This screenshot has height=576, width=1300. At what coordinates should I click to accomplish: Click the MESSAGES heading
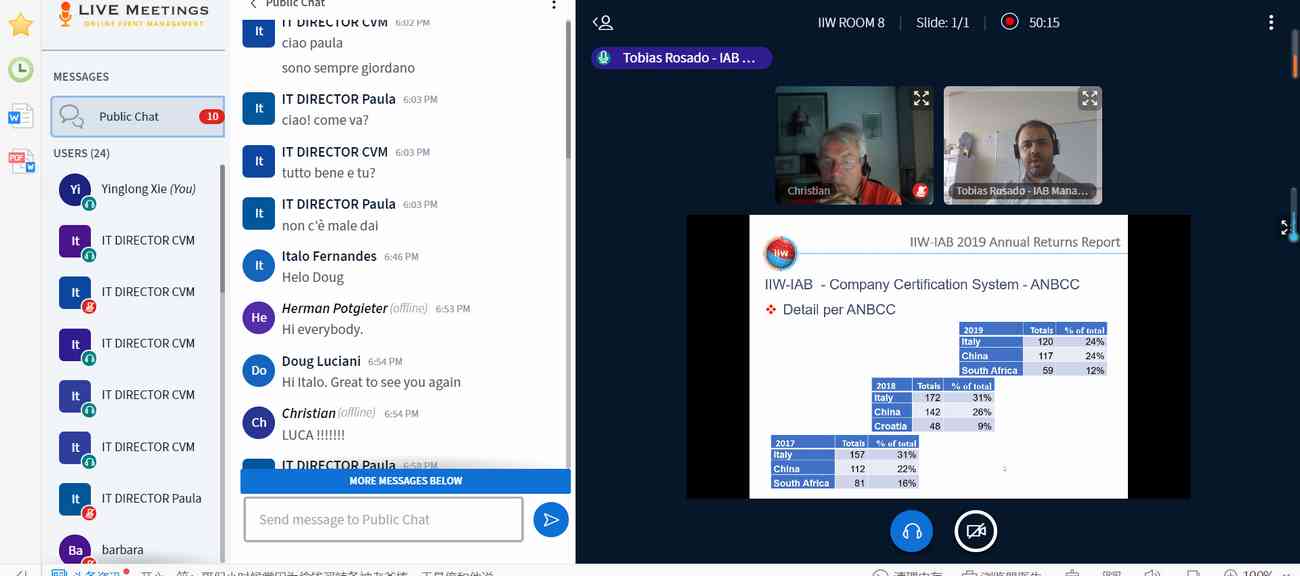click(x=81, y=76)
